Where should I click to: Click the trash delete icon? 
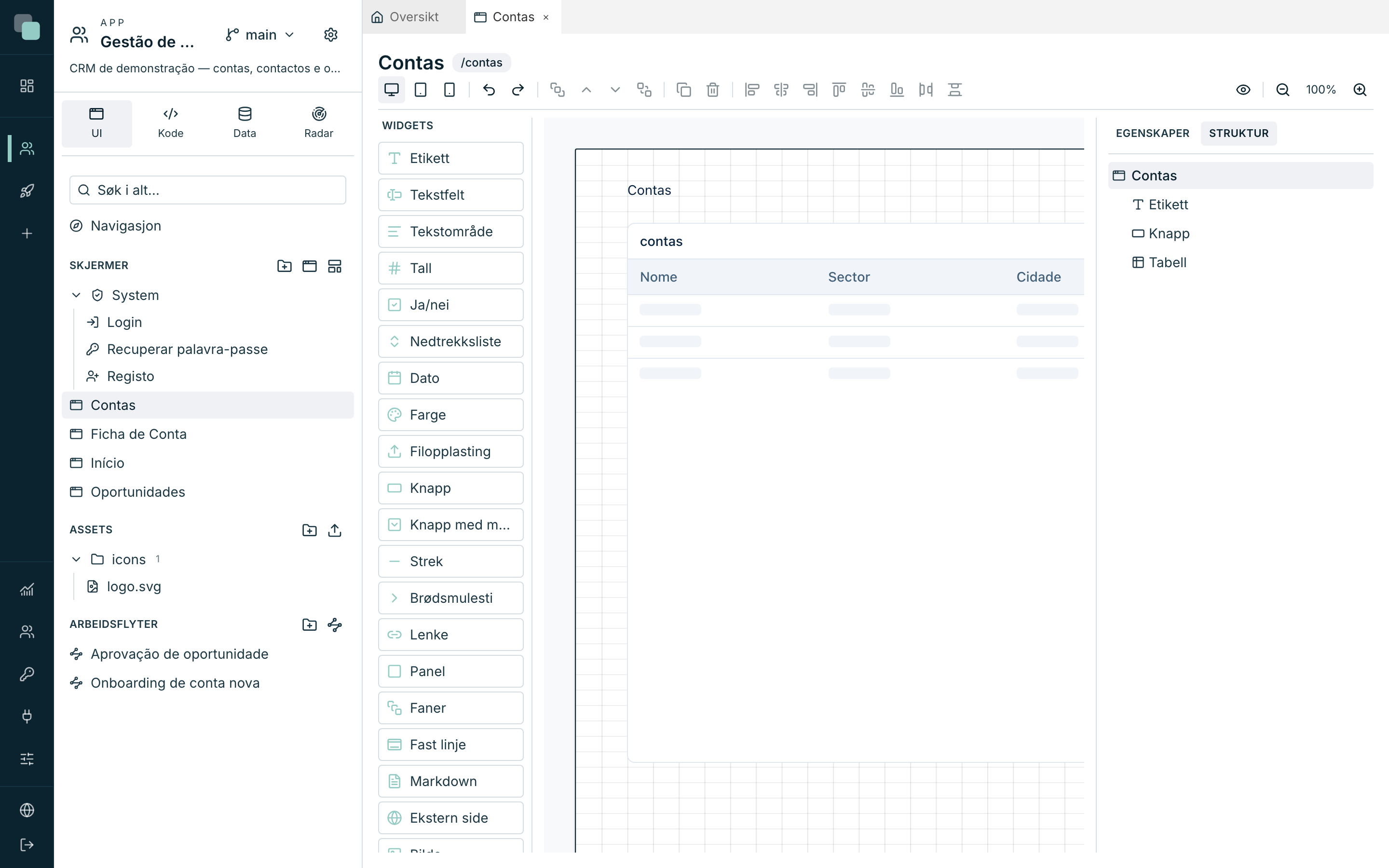click(x=713, y=90)
